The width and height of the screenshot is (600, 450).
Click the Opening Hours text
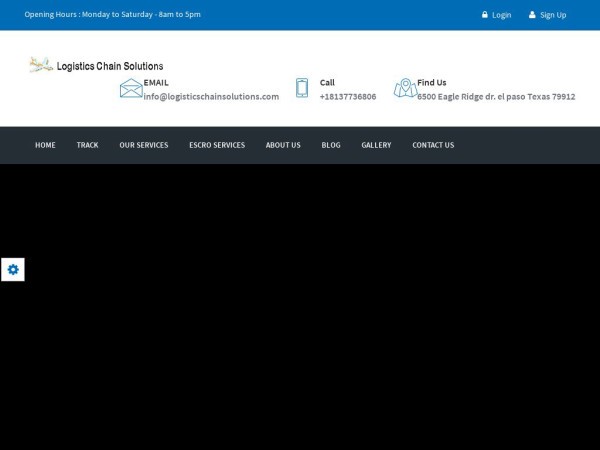coord(112,15)
